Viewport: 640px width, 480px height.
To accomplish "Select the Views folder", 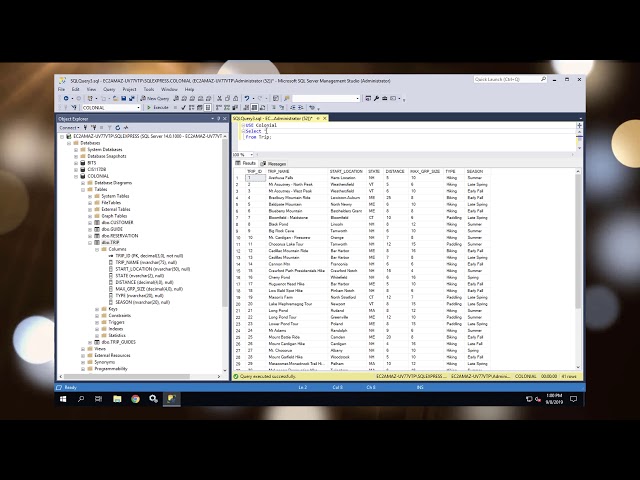I will click(x=100, y=349).
